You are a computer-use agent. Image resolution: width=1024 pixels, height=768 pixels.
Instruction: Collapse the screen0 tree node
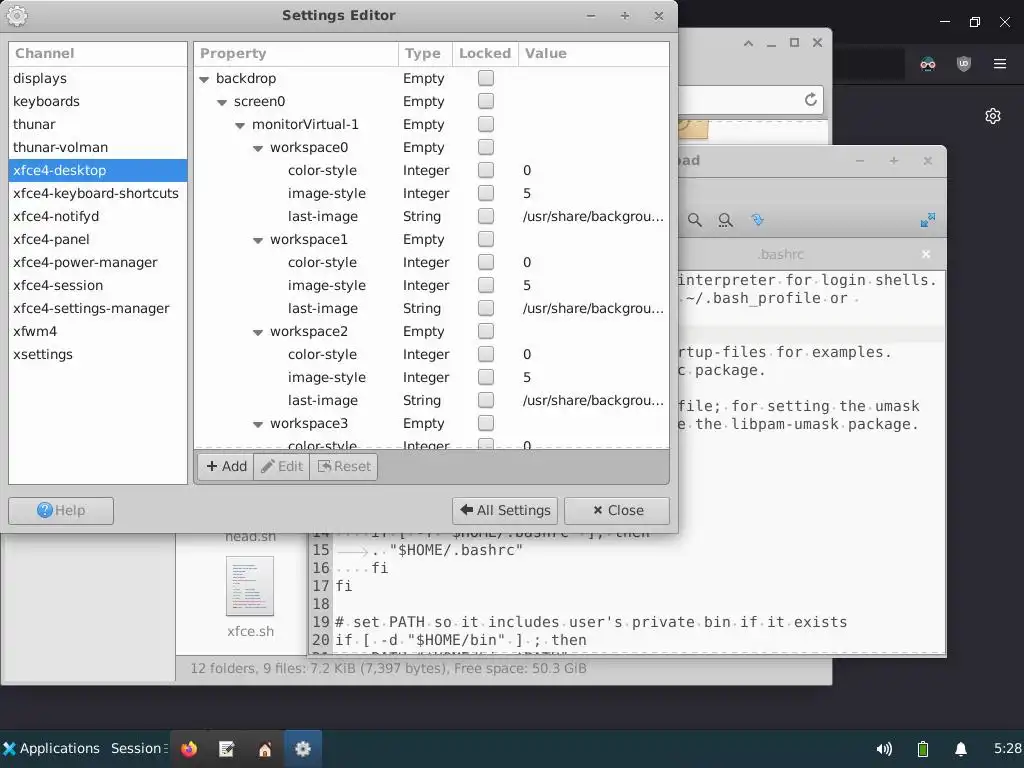pos(222,103)
